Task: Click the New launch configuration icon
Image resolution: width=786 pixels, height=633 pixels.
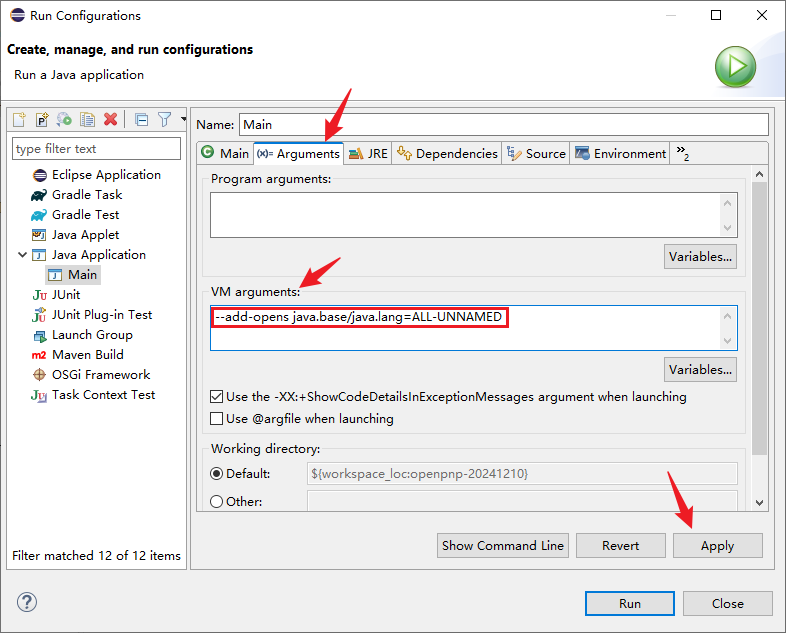Action: pyautogui.click(x=19, y=119)
